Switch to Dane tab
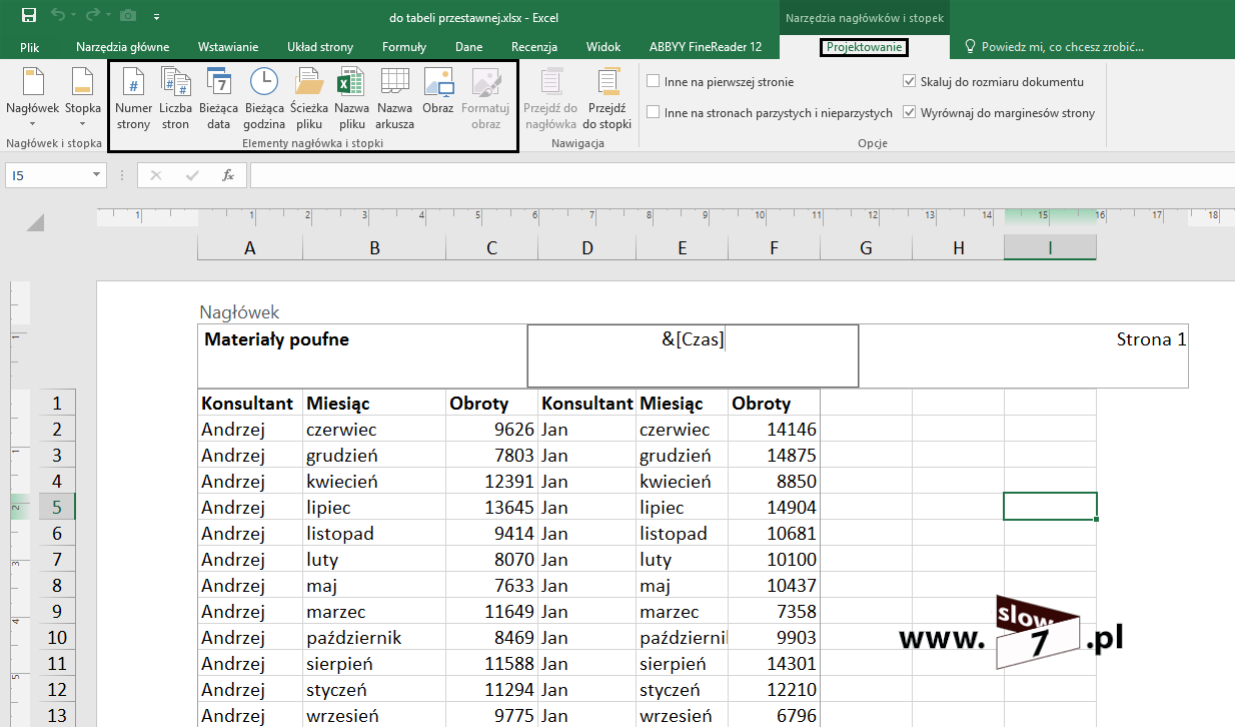The height and width of the screenshot is (727, 1235). (469, 47)
